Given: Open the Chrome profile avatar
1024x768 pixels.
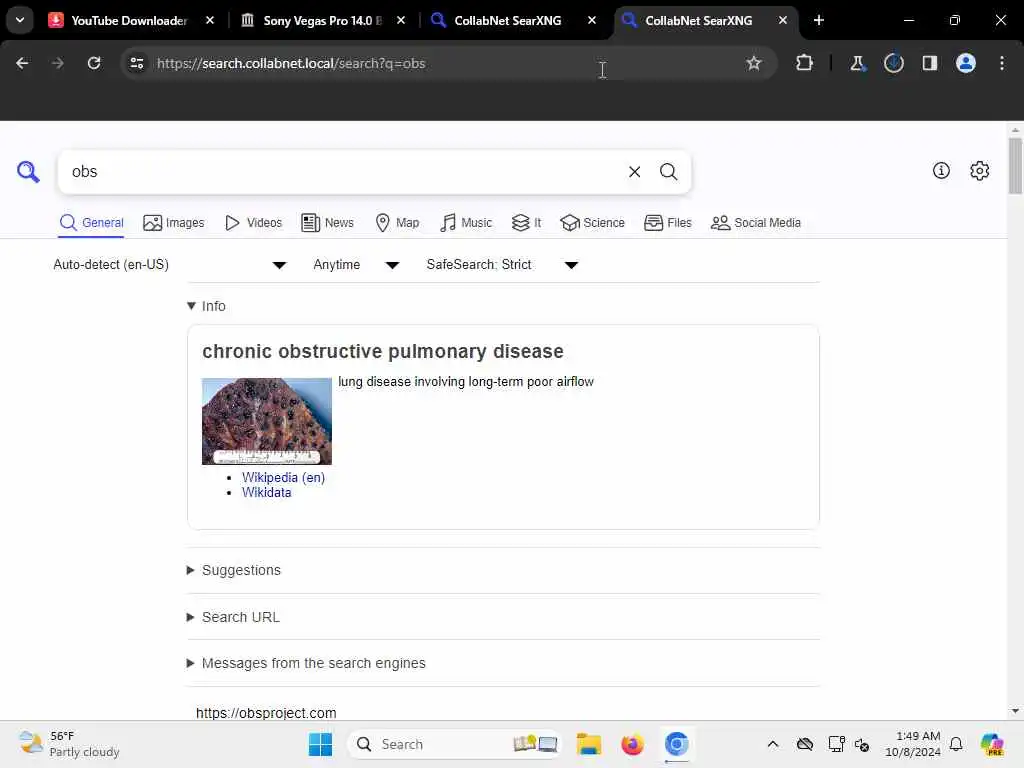Looking at the screenshot, I should tap(966, 63).
